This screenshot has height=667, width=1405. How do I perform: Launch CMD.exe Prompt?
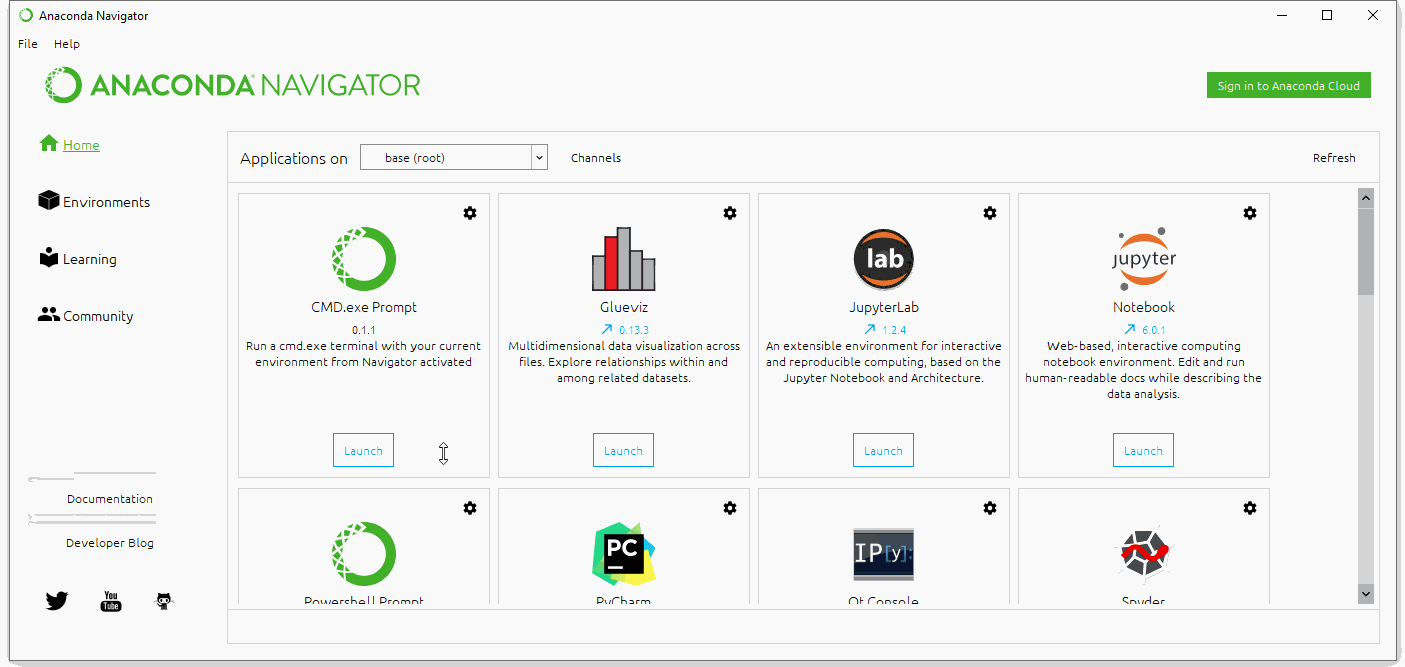pos(364,450)
